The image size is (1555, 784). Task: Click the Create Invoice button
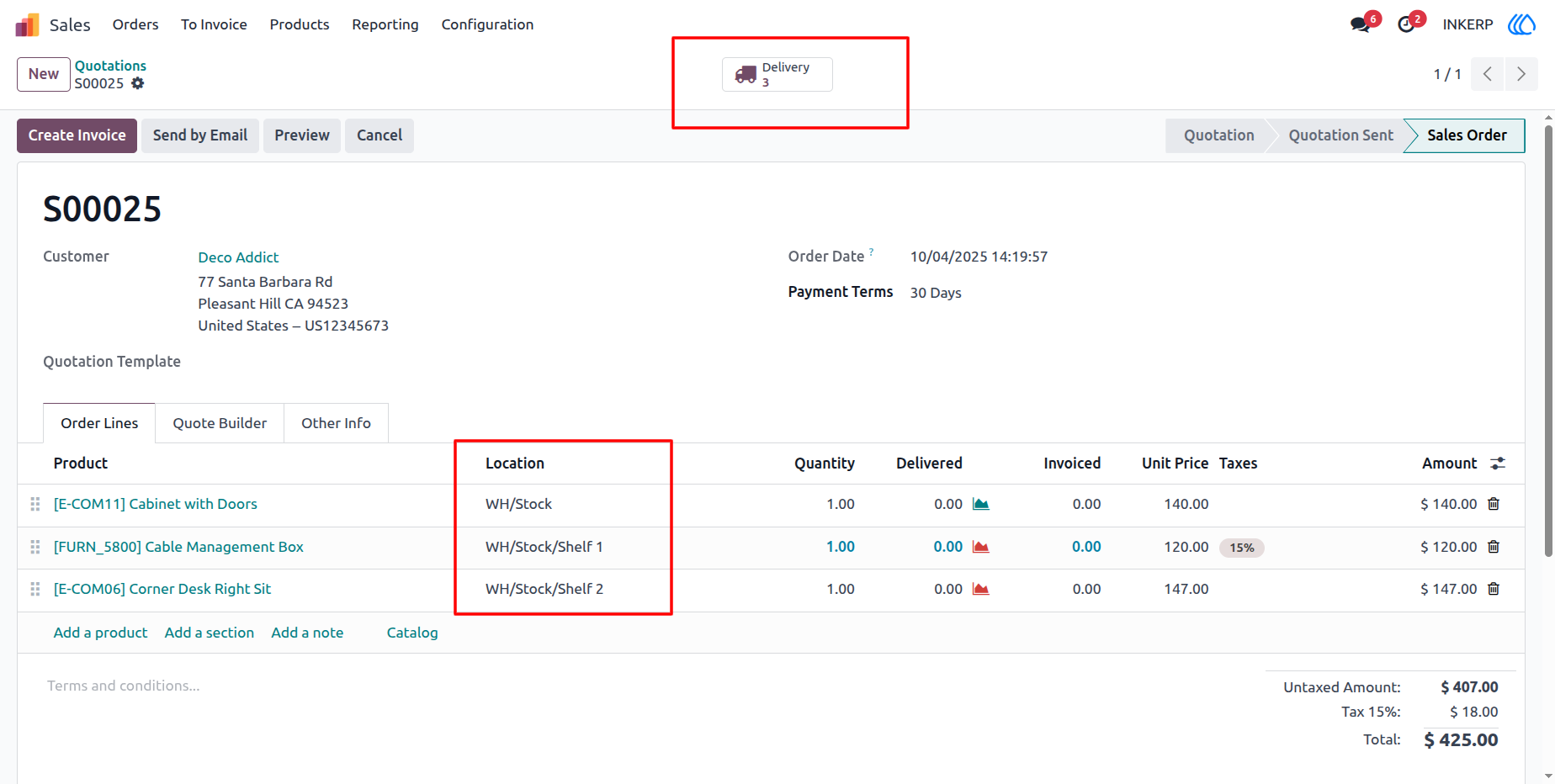(x=77, y=135)
